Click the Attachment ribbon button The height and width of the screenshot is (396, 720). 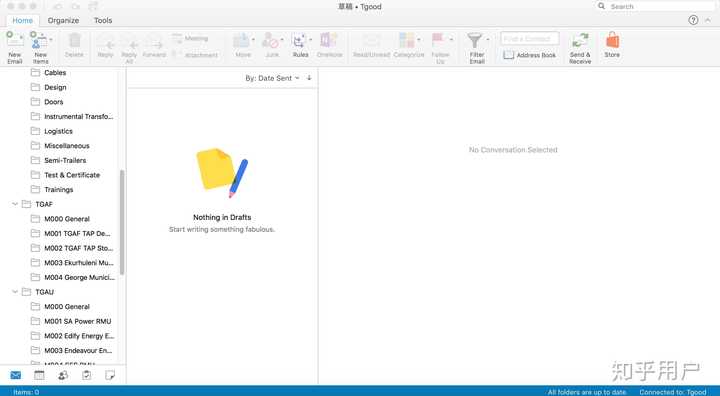[195, 55]
